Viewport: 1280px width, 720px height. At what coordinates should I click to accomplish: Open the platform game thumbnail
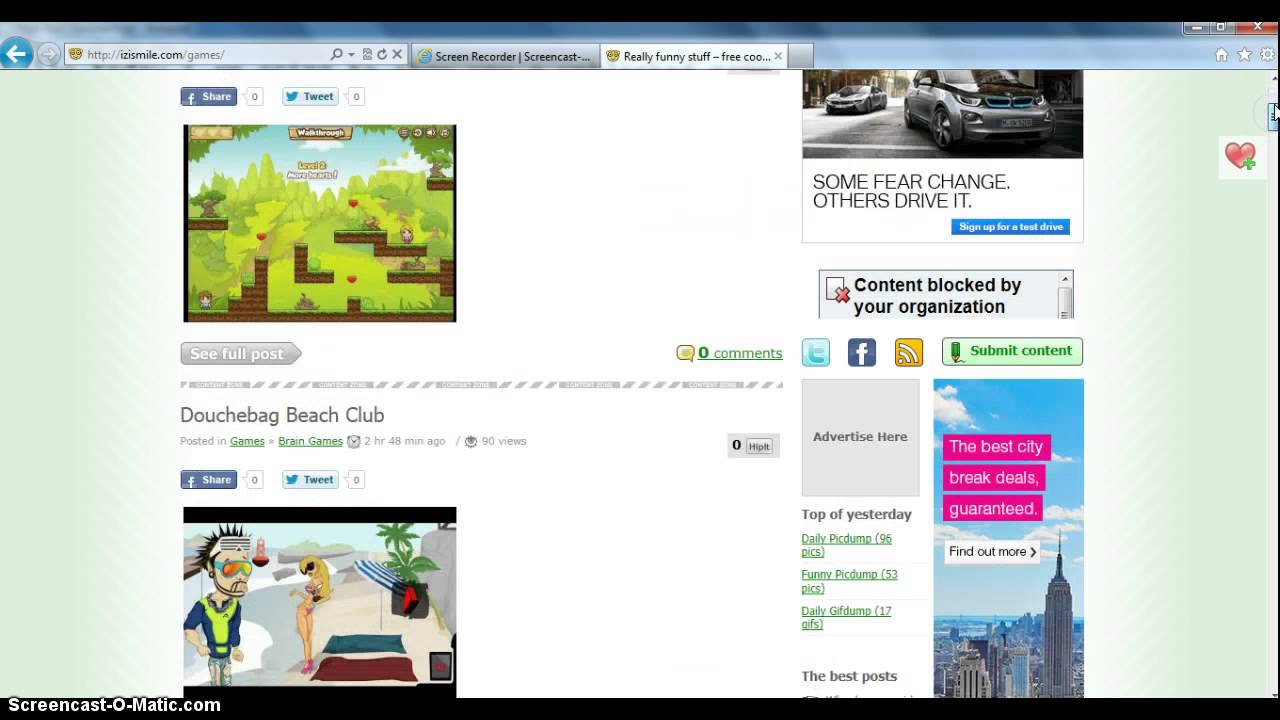pos(320,223)
